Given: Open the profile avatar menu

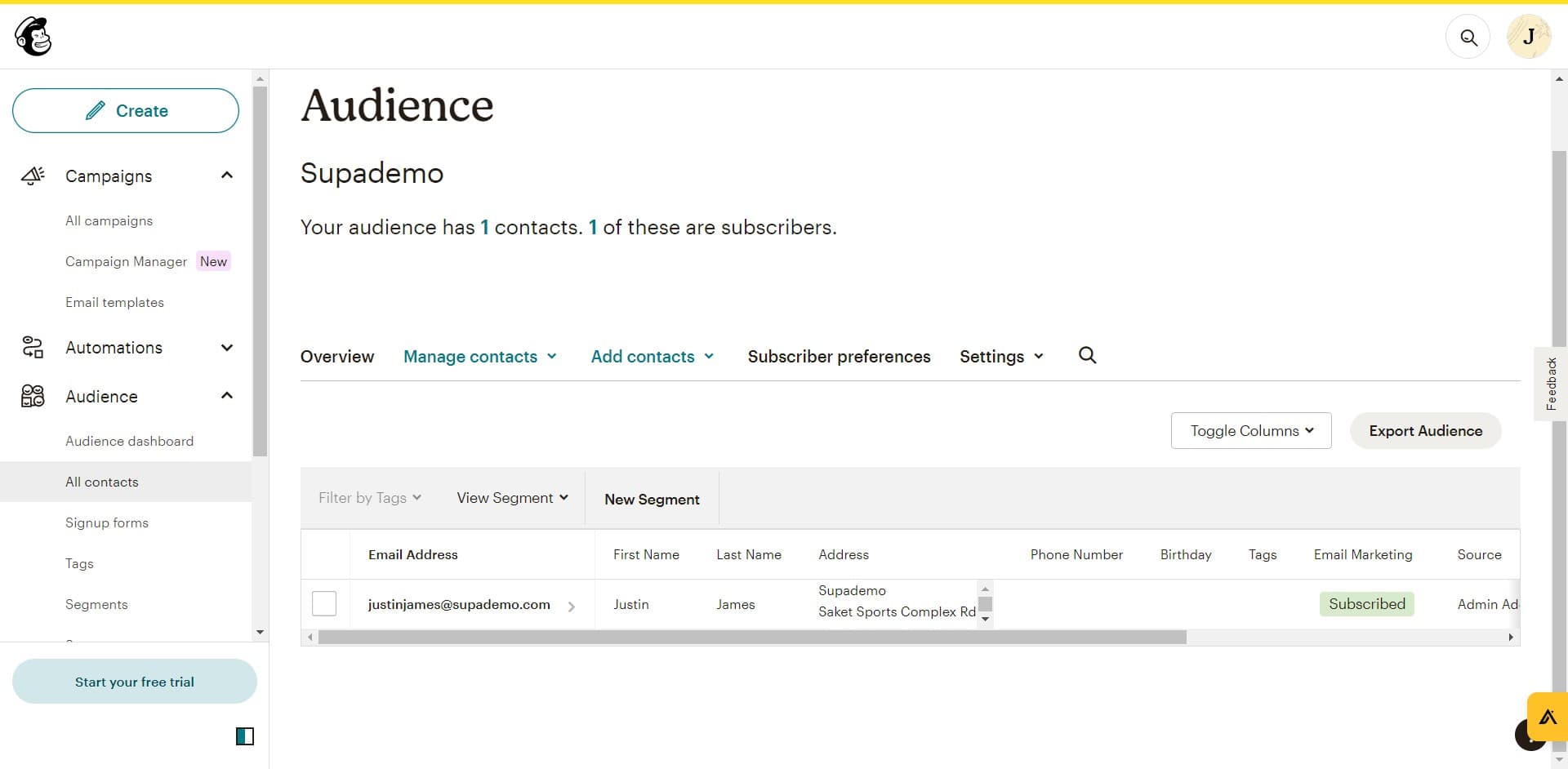Looking at the screenshot, I should (x=1528, y=36).
